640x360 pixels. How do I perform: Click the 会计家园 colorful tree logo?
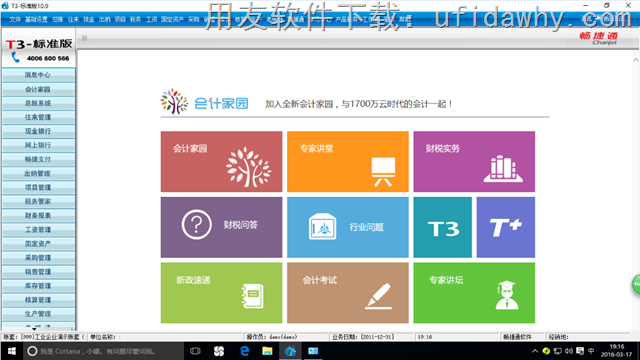pos(174,102)
